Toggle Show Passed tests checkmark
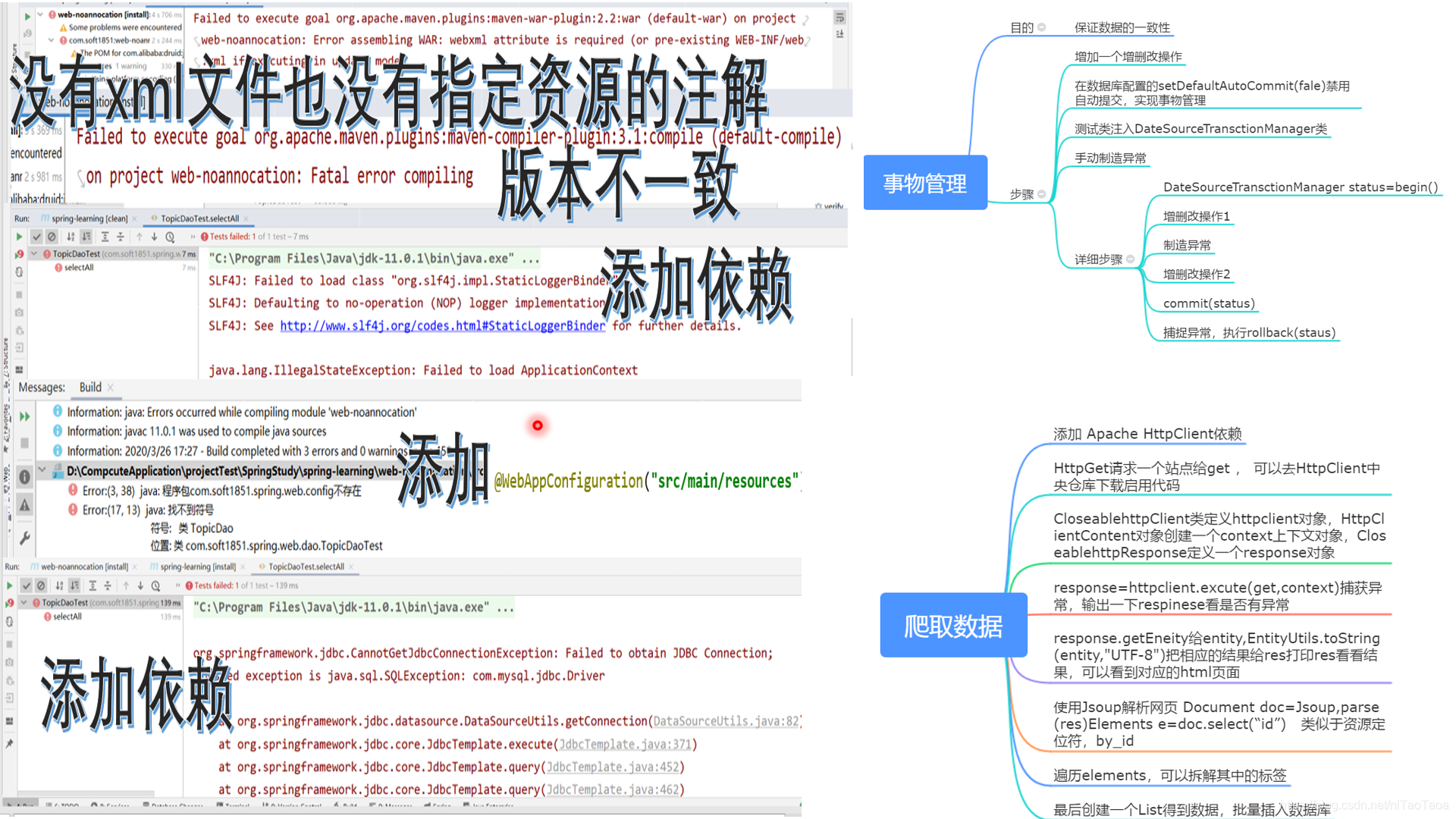 tap(36, 236)
